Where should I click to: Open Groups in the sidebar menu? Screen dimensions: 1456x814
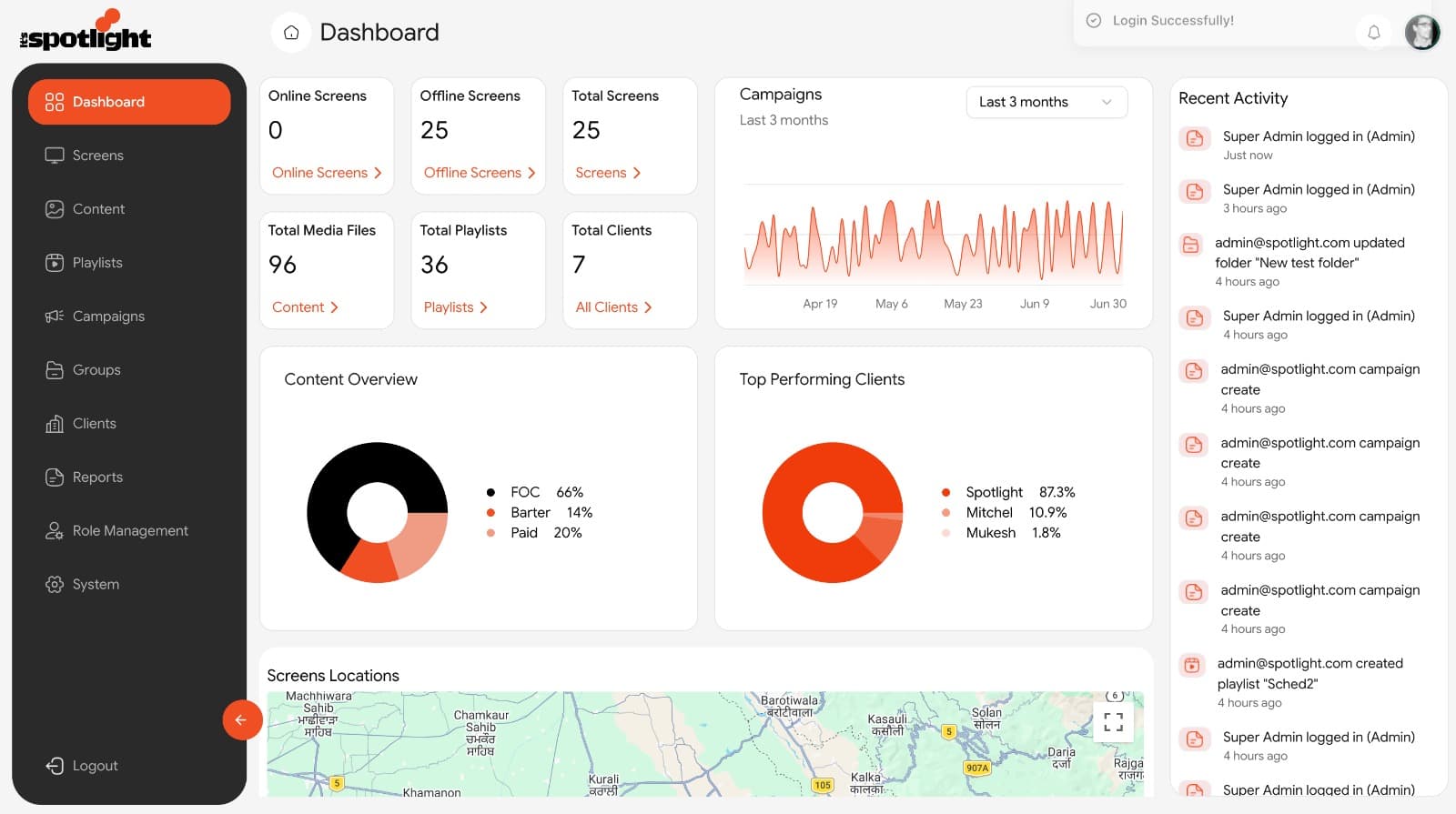[x=129, y=370]
